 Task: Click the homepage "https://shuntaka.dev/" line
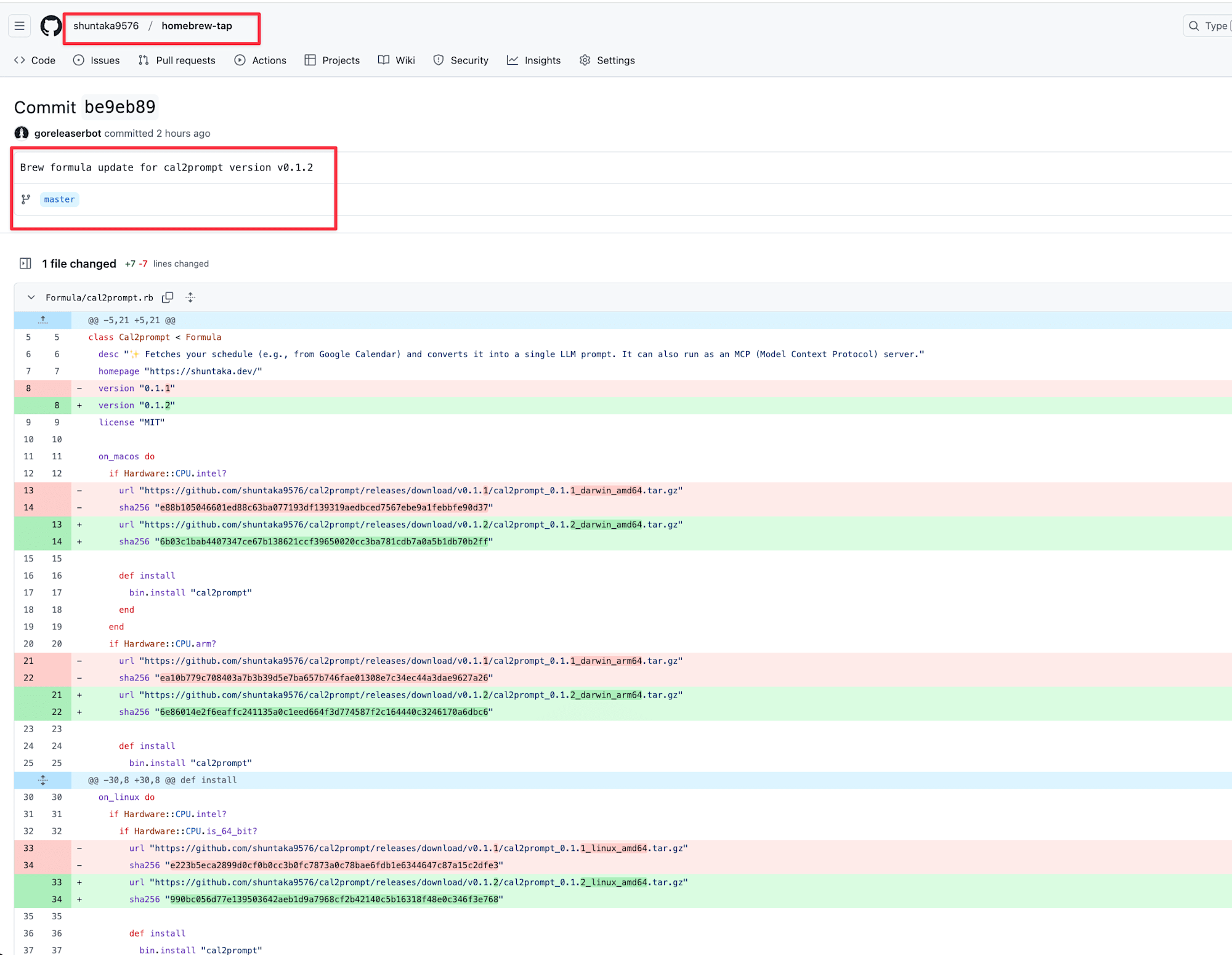pos(623,371)
